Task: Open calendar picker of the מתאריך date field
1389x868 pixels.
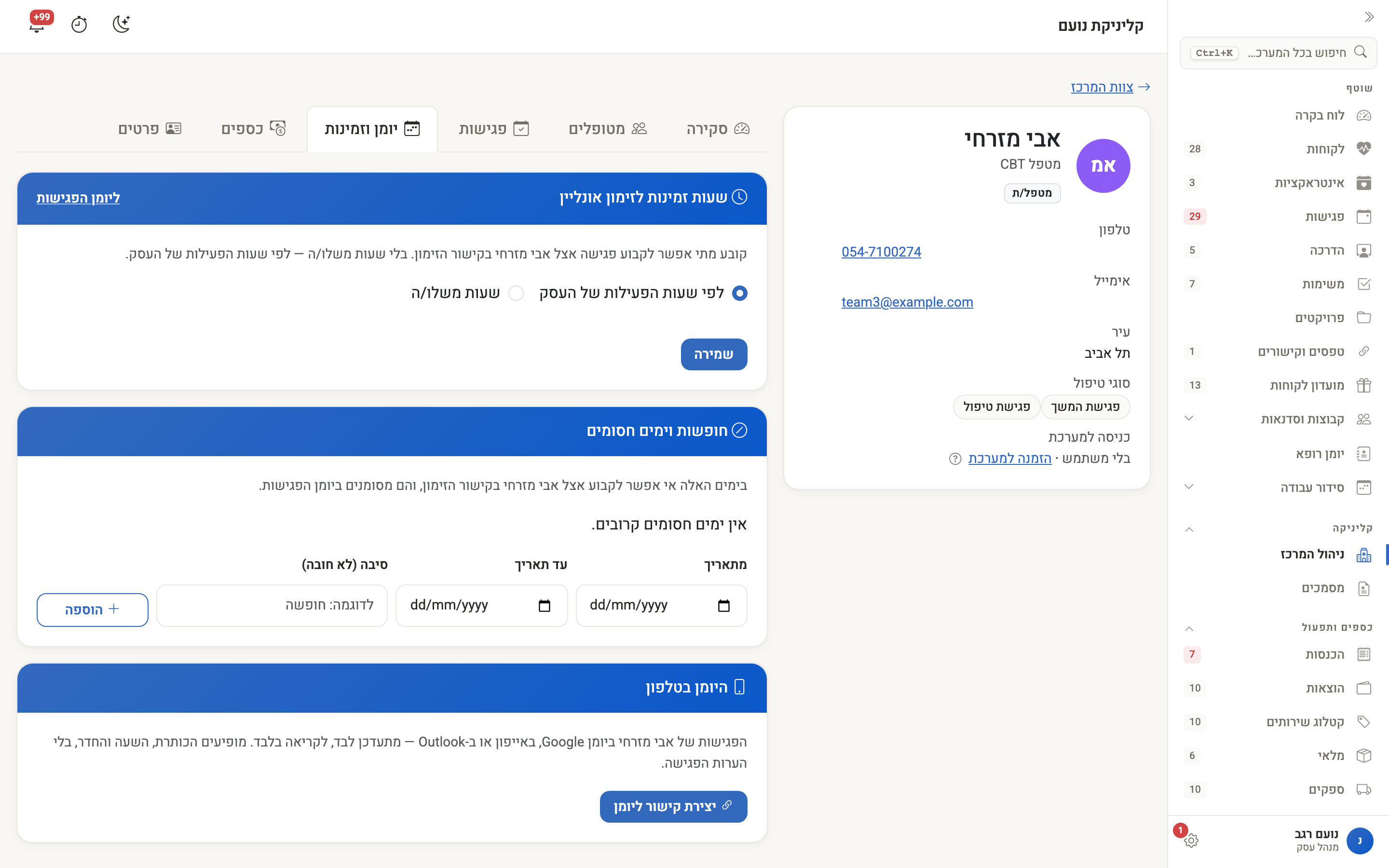Action: point(724,606)
